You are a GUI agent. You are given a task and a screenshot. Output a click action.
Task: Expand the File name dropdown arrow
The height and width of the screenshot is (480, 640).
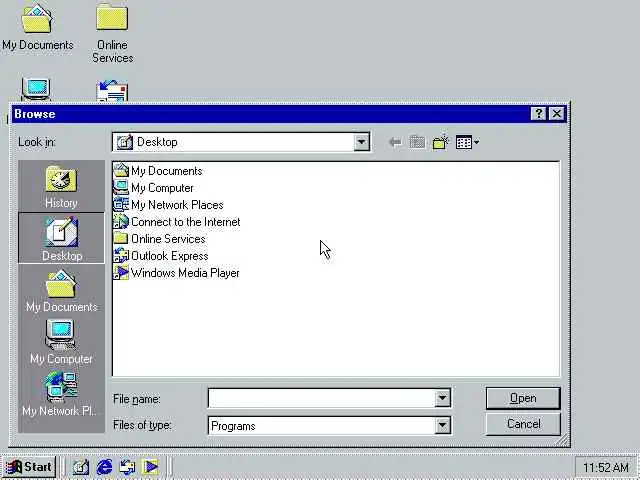(442, 398)
